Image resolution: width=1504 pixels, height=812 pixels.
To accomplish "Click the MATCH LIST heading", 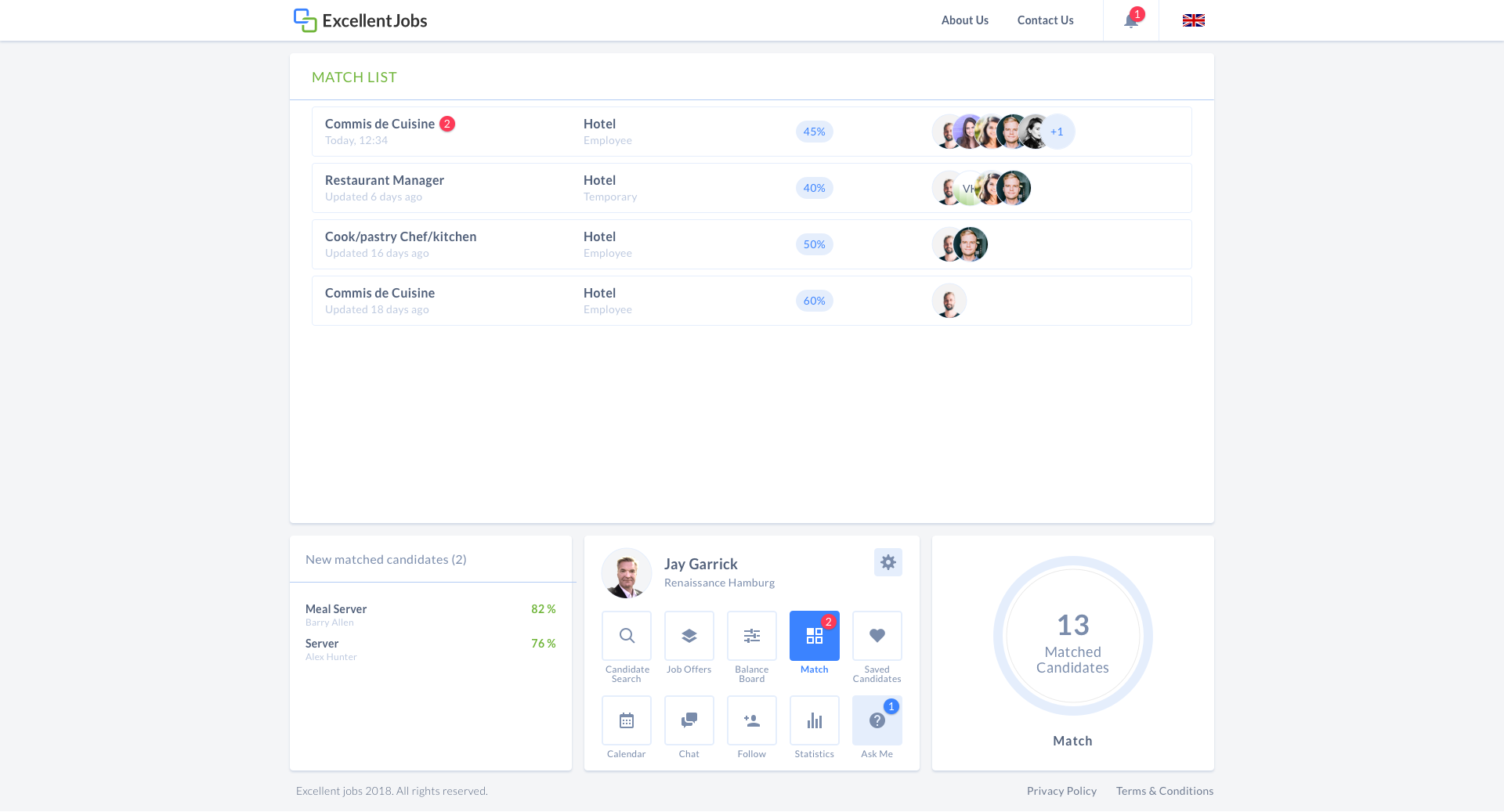I will (354, 77).
